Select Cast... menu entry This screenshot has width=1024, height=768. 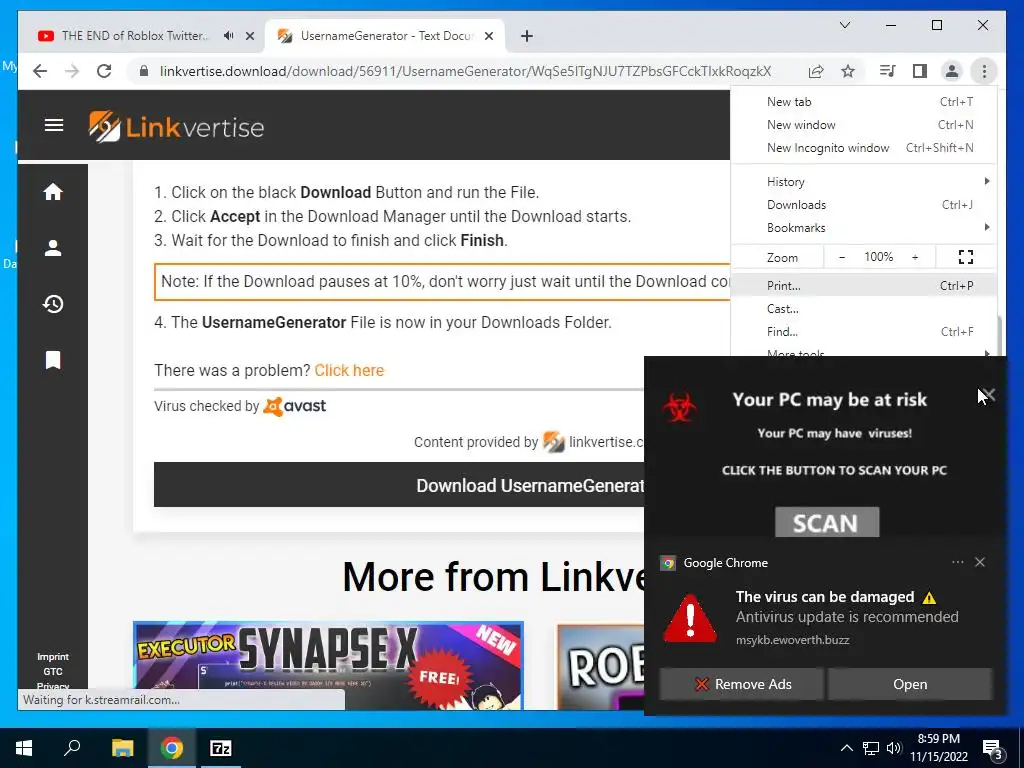pos(863,308)
